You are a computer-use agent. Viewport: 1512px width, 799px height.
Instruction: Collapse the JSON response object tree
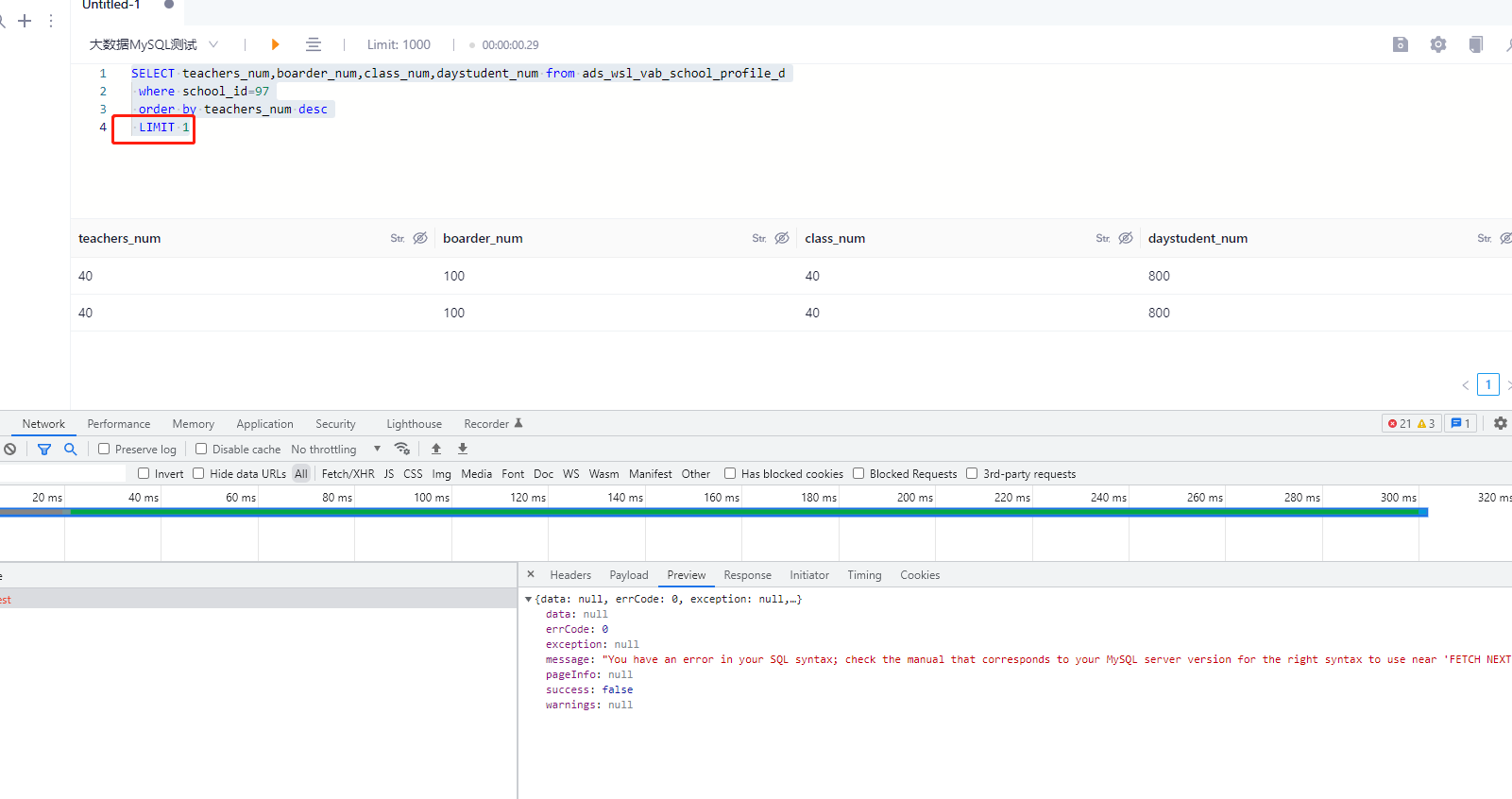tap(529, 599)
